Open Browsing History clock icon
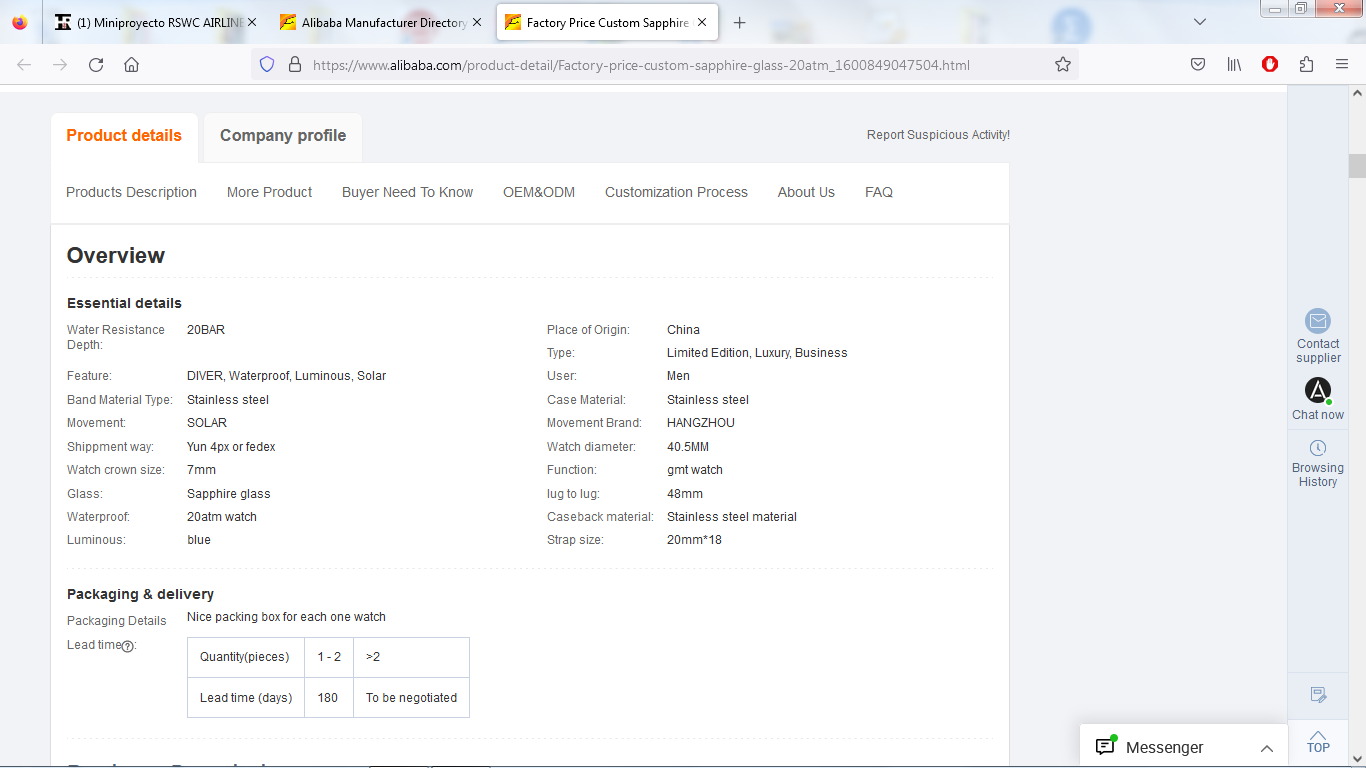Viewport: 1366px width, 768px height. tap(1317, 448)
